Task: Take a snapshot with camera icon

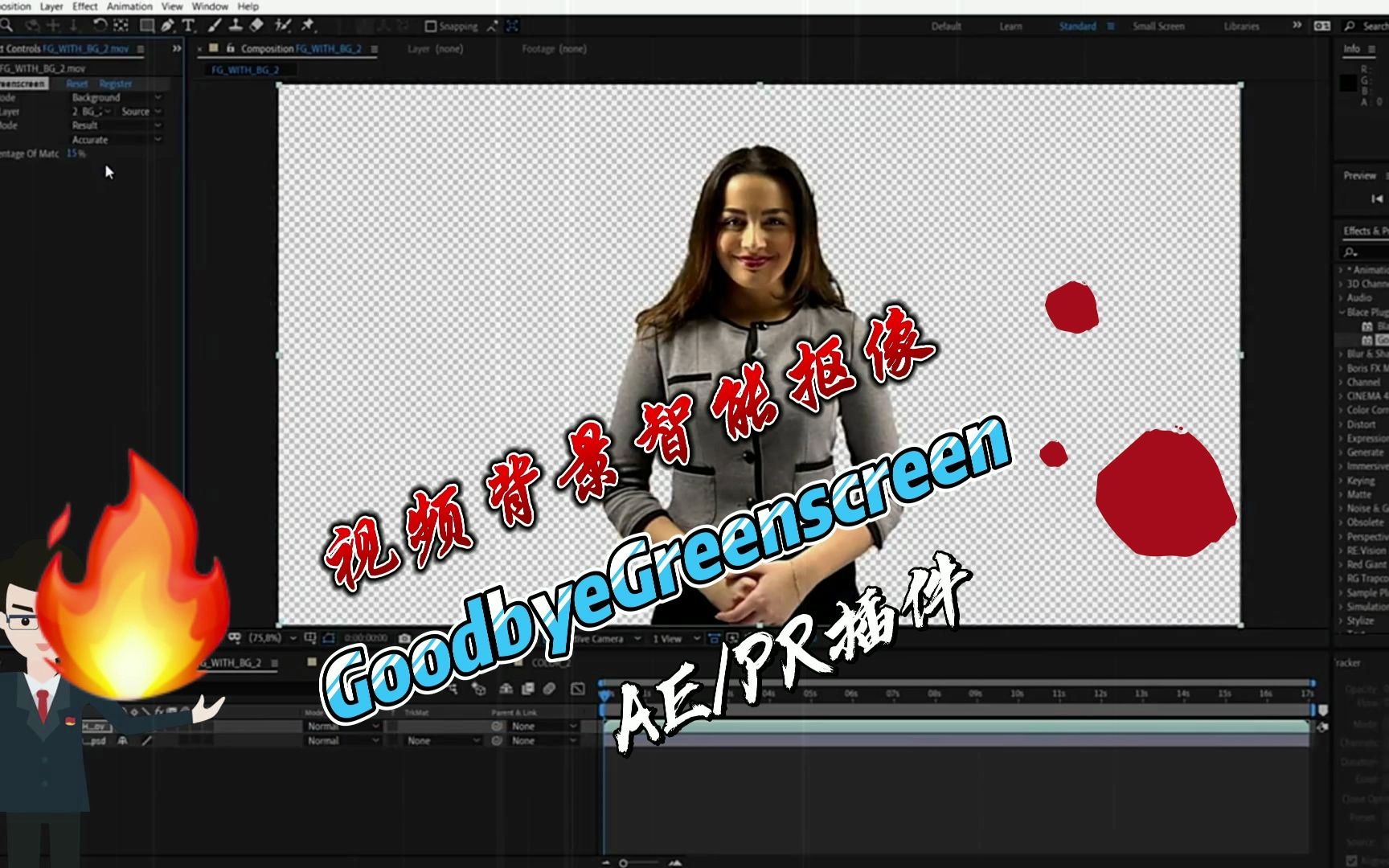Action: (404, 638)
